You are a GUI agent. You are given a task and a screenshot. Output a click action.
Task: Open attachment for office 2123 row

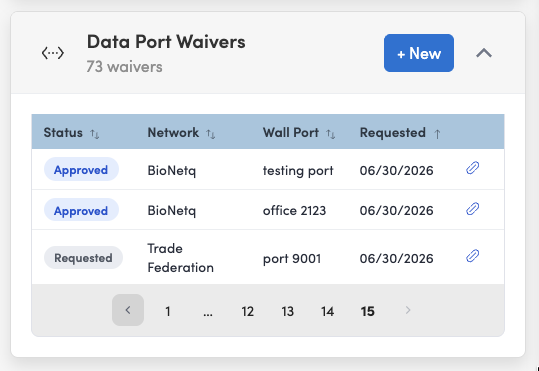tap(473, 209)
